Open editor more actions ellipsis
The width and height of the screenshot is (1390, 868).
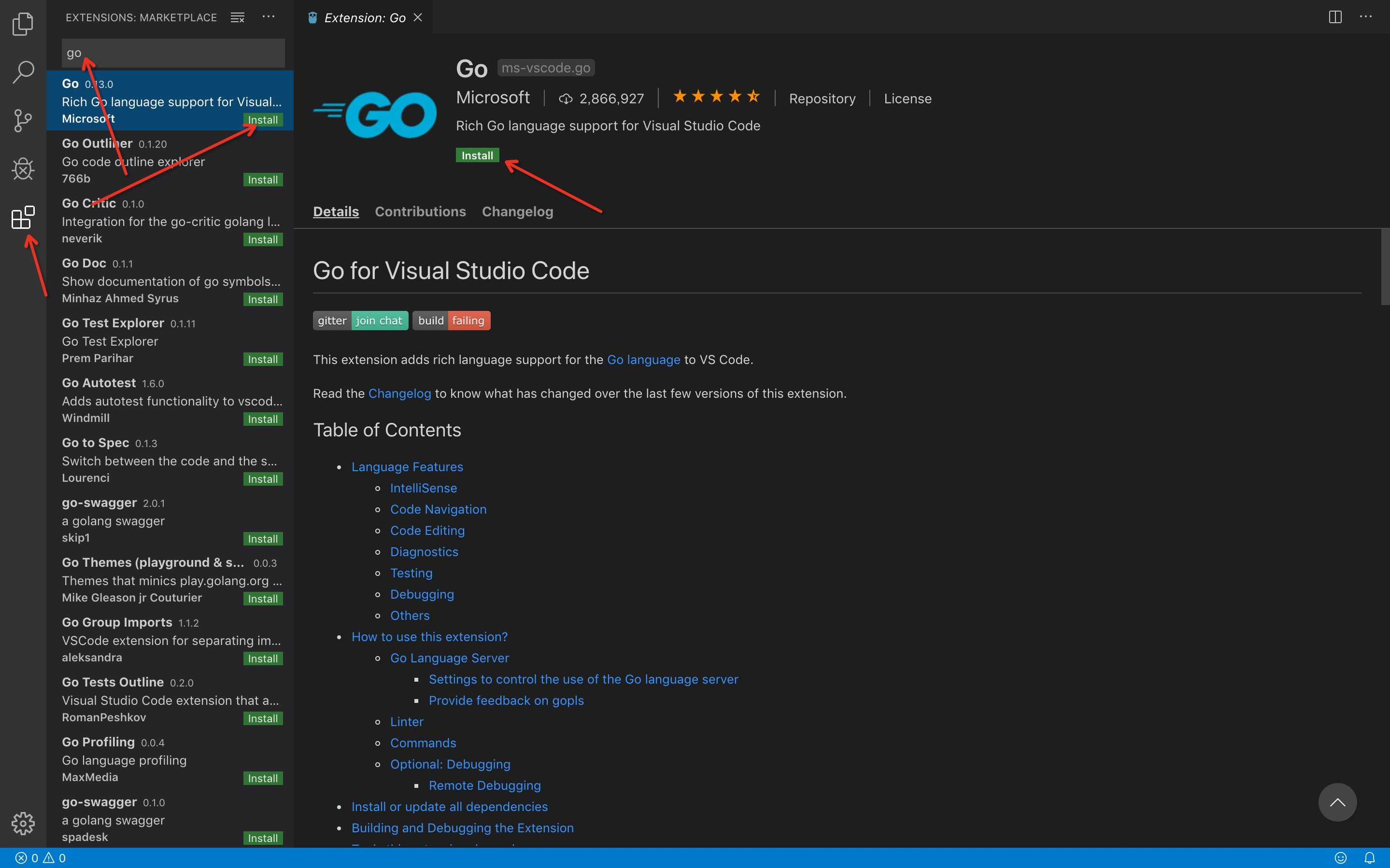point(1366,17)
